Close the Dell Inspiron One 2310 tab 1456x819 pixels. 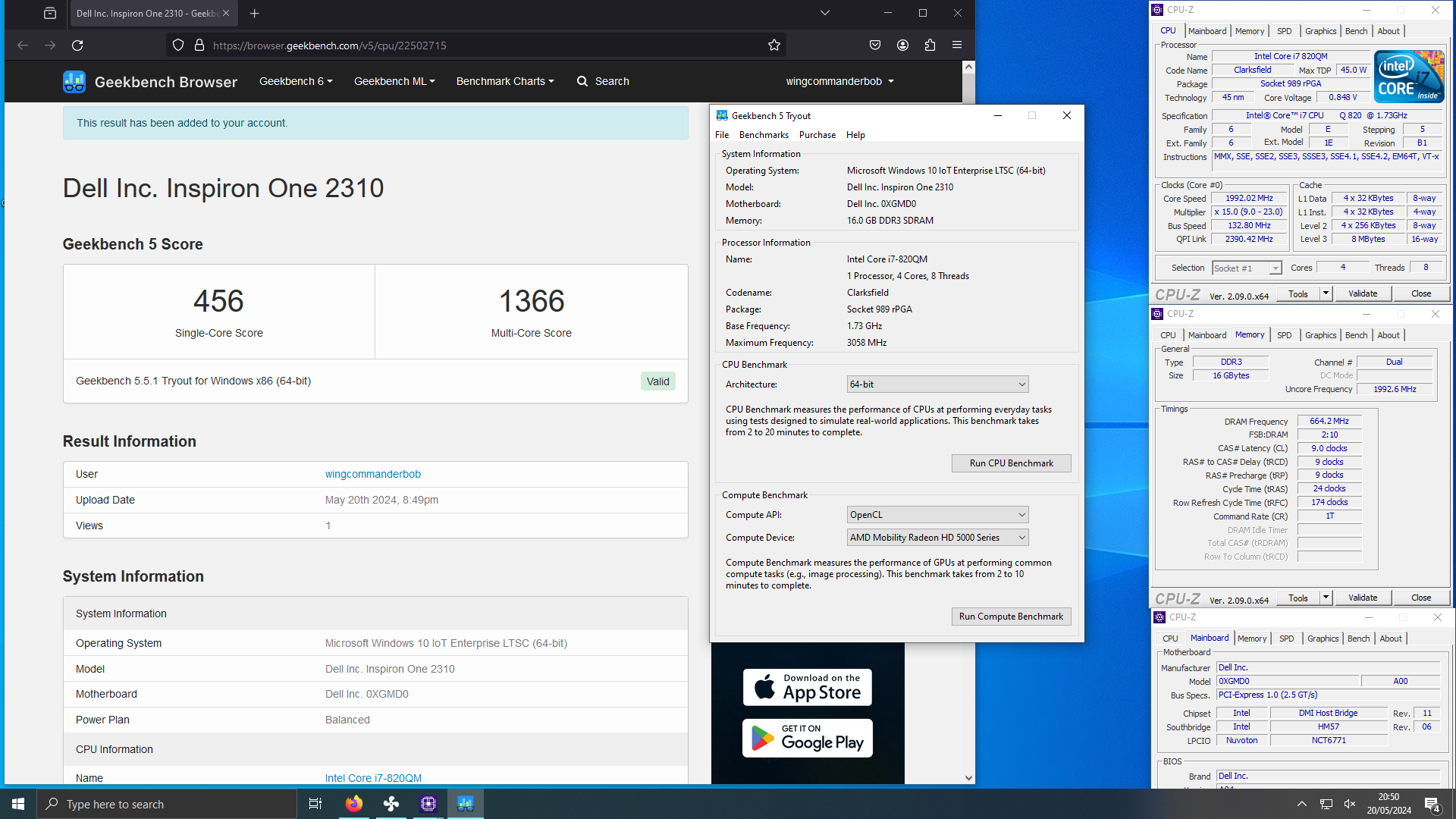[226, 13]
